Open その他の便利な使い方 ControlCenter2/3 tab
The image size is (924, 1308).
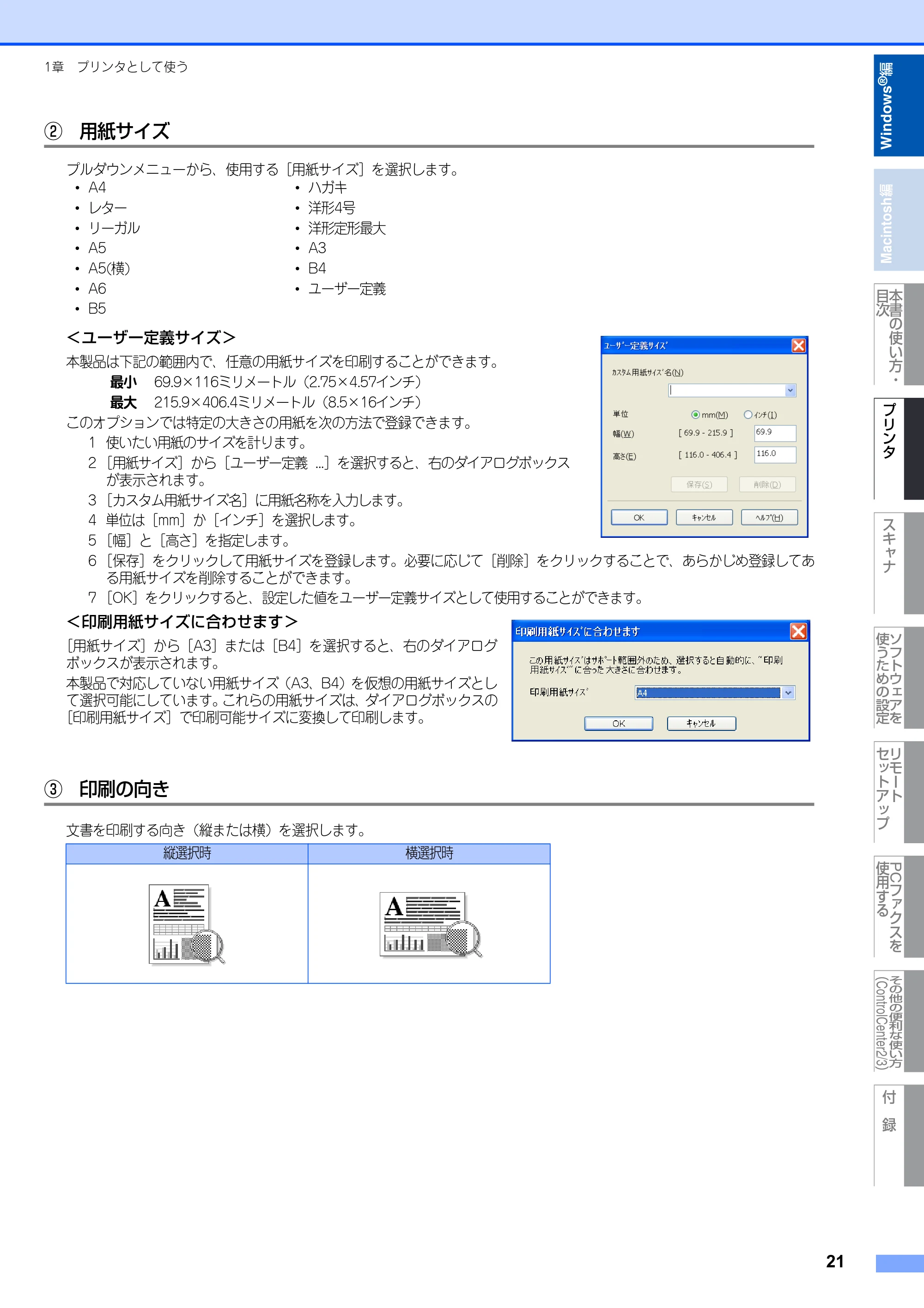899,1021
